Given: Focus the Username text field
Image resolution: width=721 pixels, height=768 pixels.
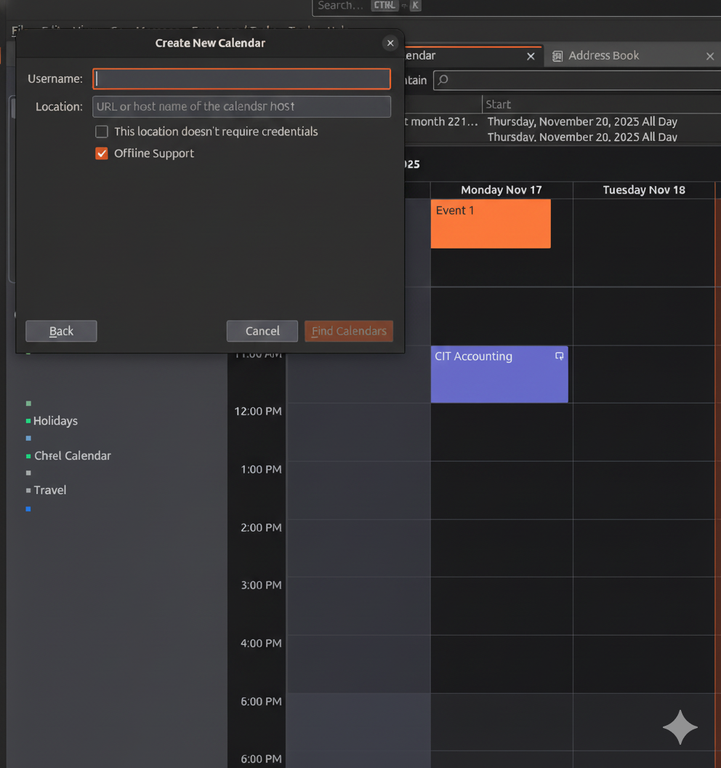Looking at the screenshot, I should (241, 79).
